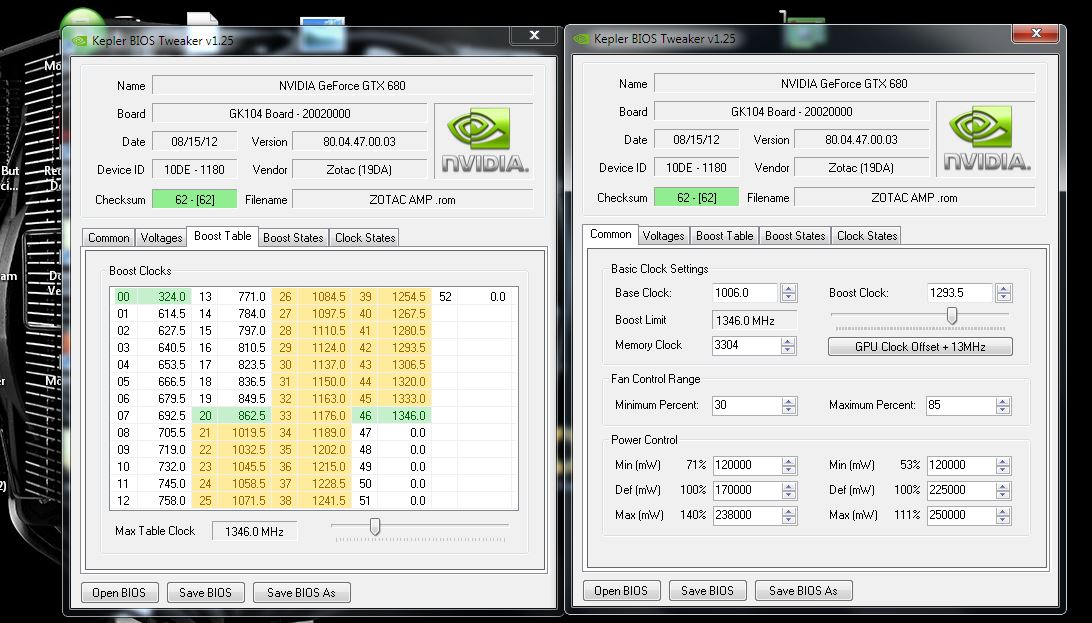Open Boost Table tab in right window

pos(724,235)
